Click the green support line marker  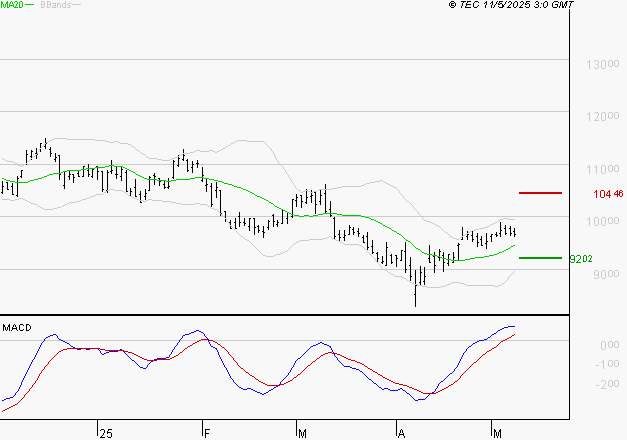click(540, 257)
